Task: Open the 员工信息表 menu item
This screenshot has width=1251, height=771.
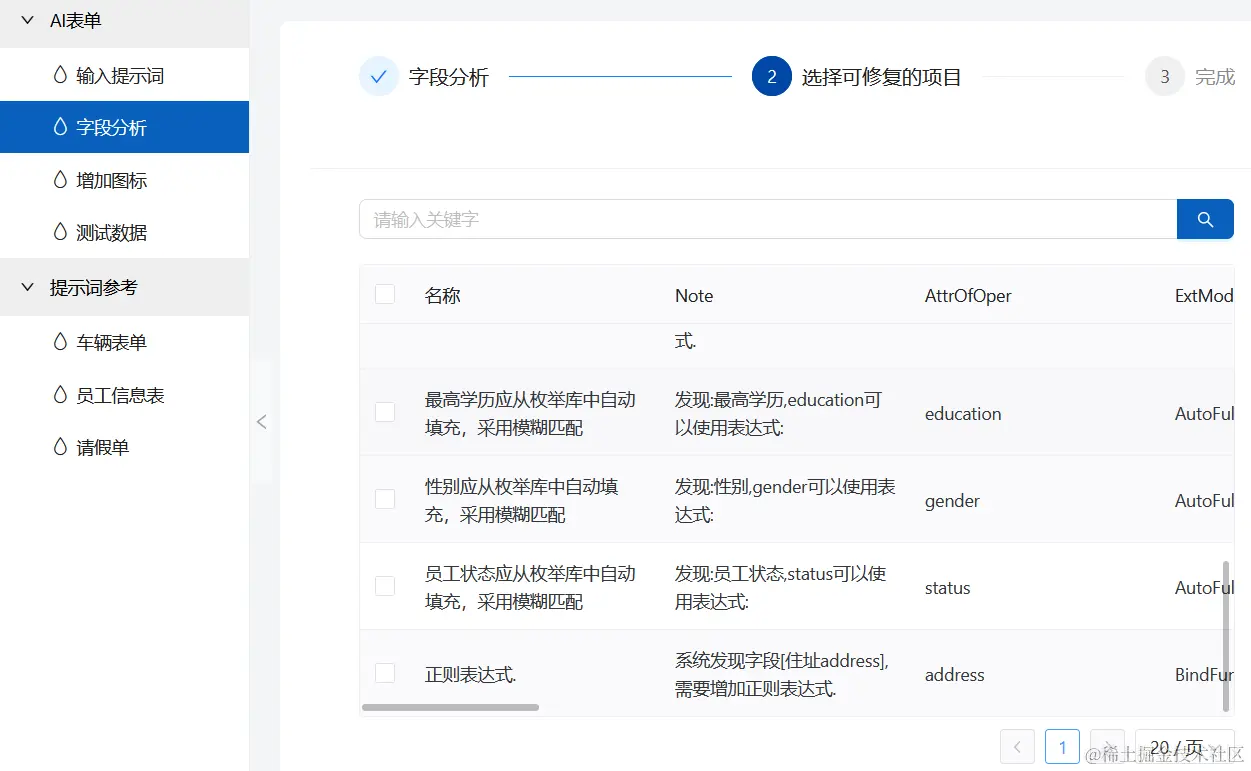Action: [x=124, y=395]
